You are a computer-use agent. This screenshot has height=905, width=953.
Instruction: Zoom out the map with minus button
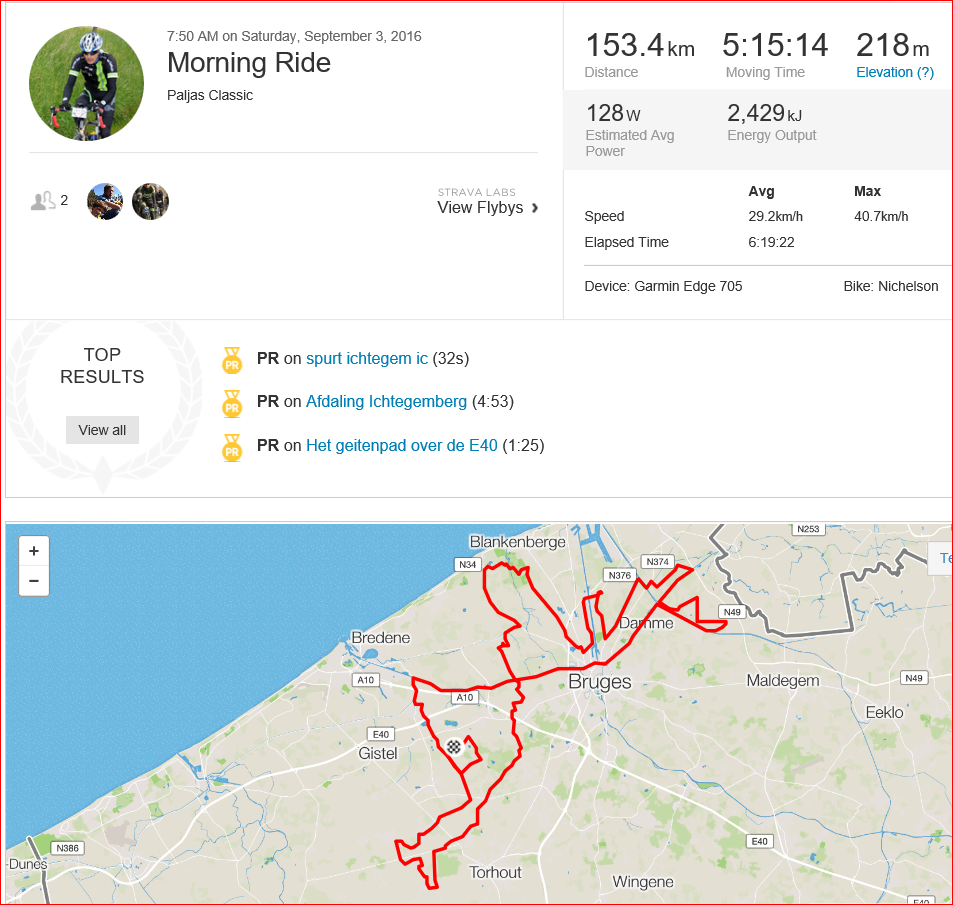coord(34,581)
